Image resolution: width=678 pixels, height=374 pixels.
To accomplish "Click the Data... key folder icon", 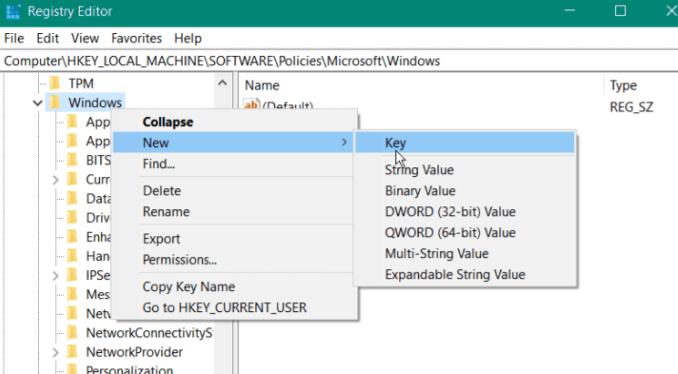I will click(x=72, y=198).
